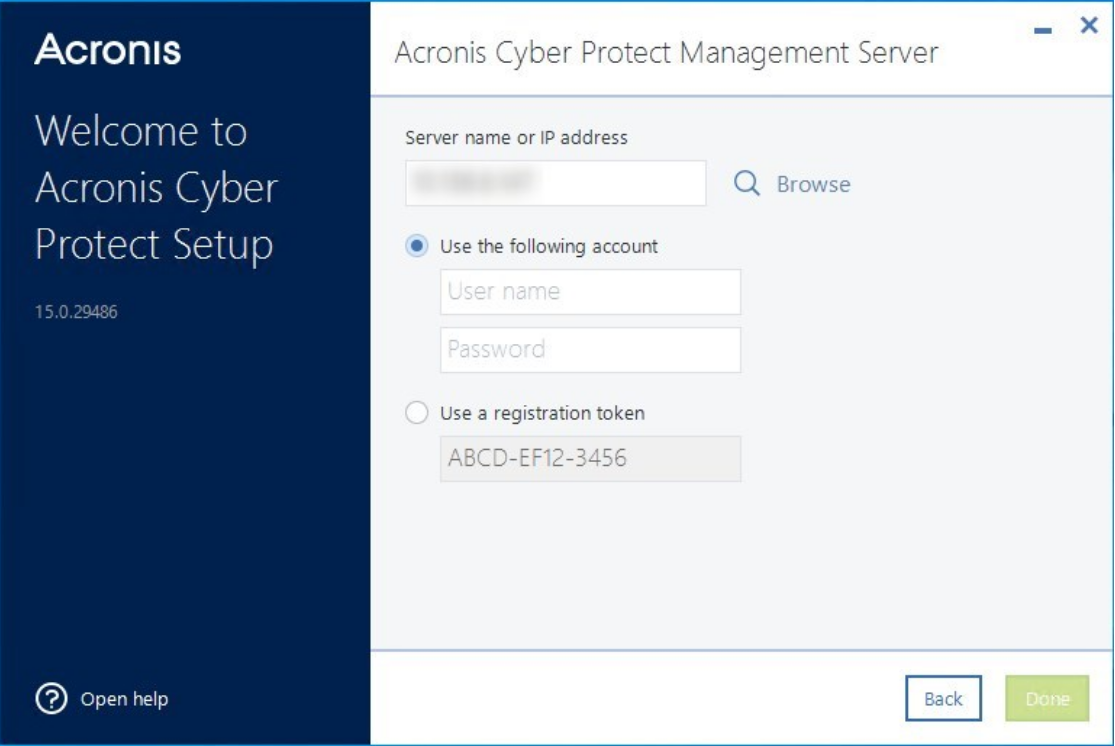Focus the Server name or IP address field
Image resolution: width=1115 pixels, height=746 pixels.
(x=555, y=183)
